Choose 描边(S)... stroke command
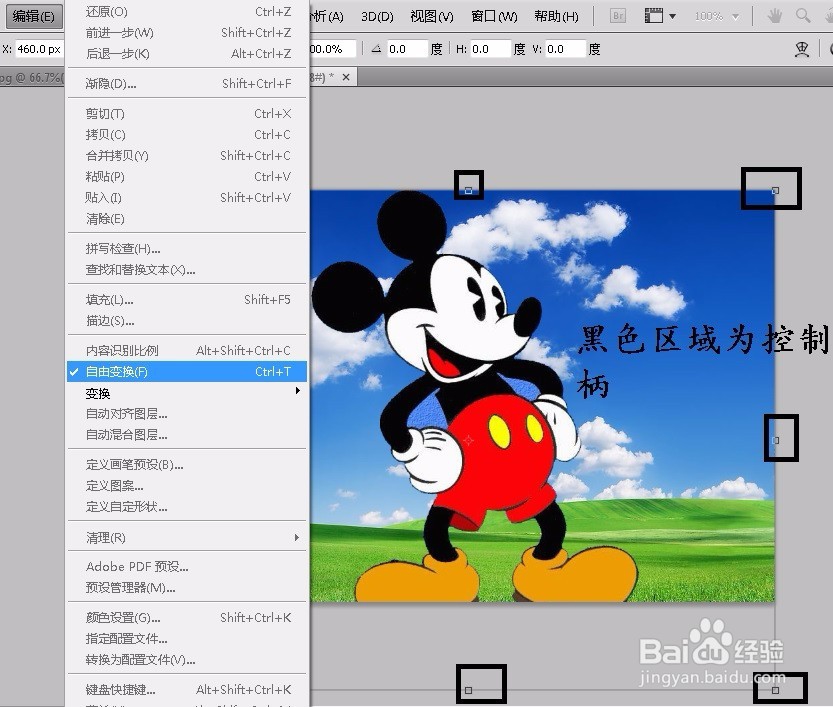 point(187,321)
